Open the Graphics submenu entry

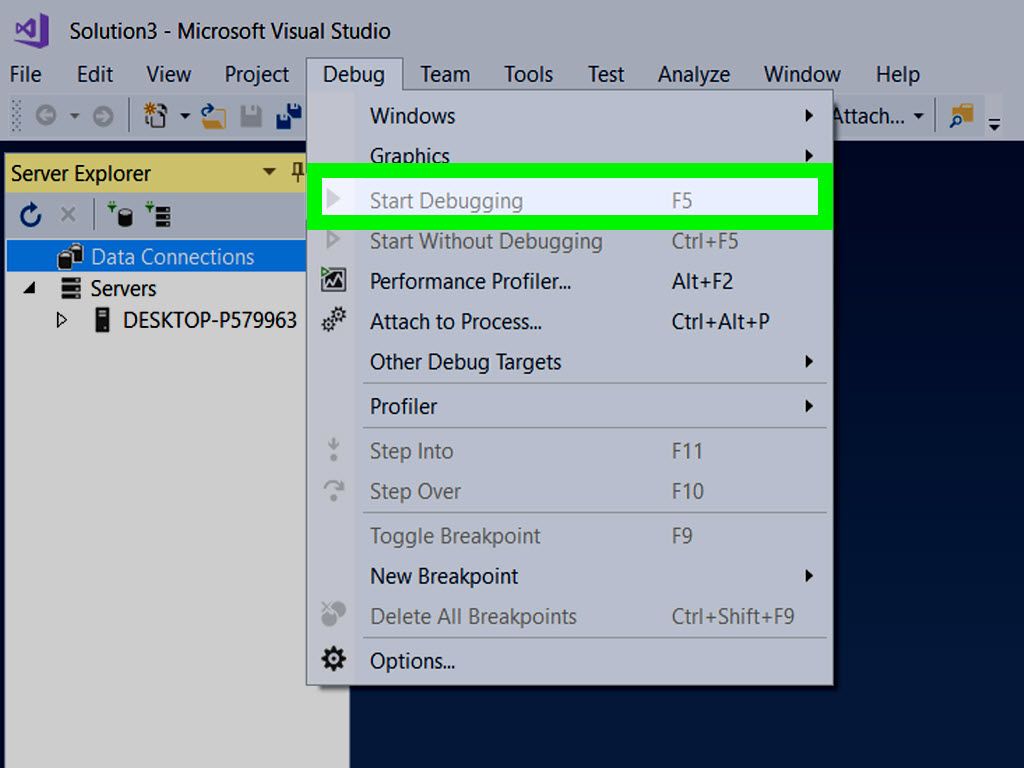coord(569,154)
